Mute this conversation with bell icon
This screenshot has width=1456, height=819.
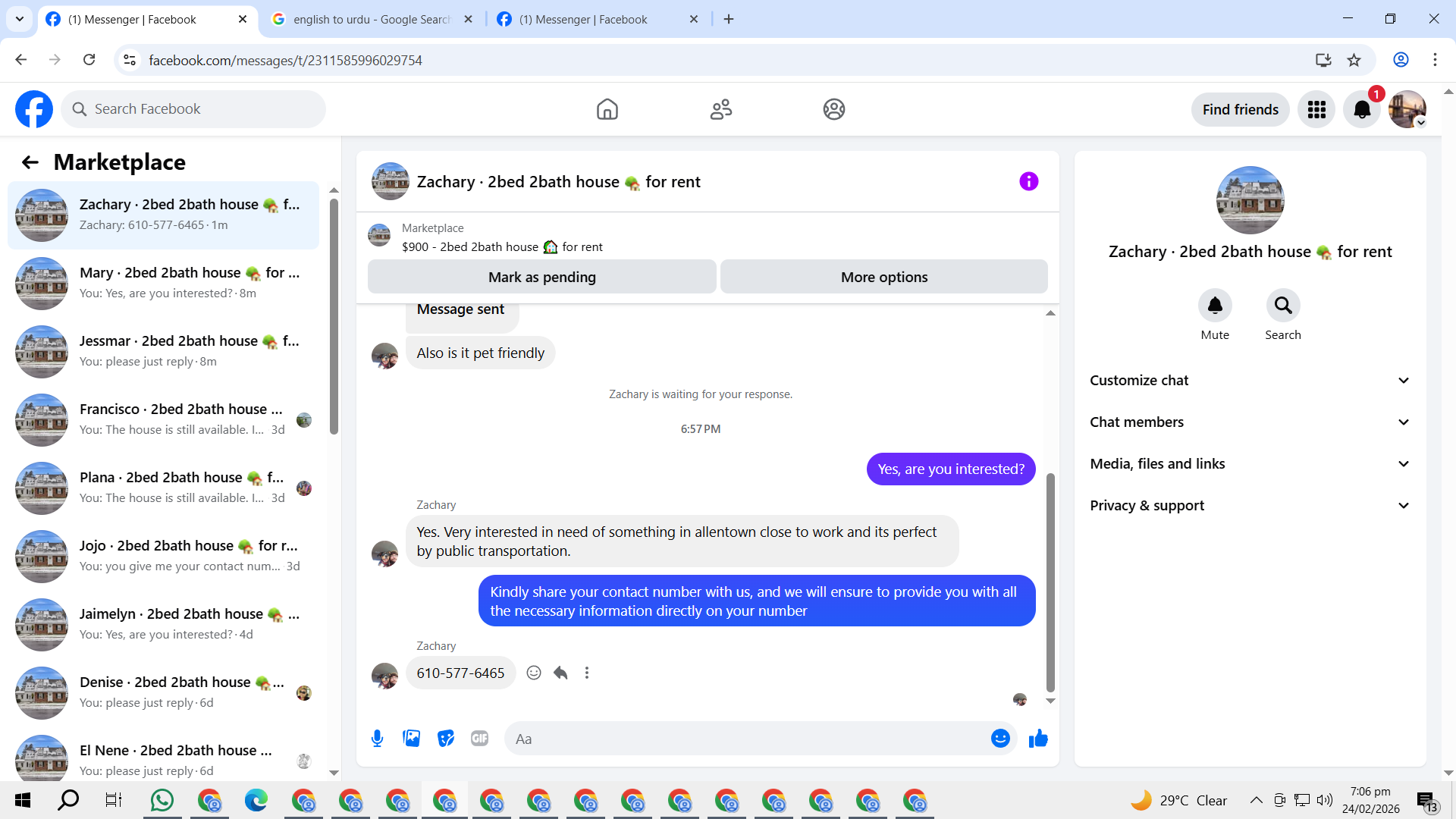coord(1215,306)
